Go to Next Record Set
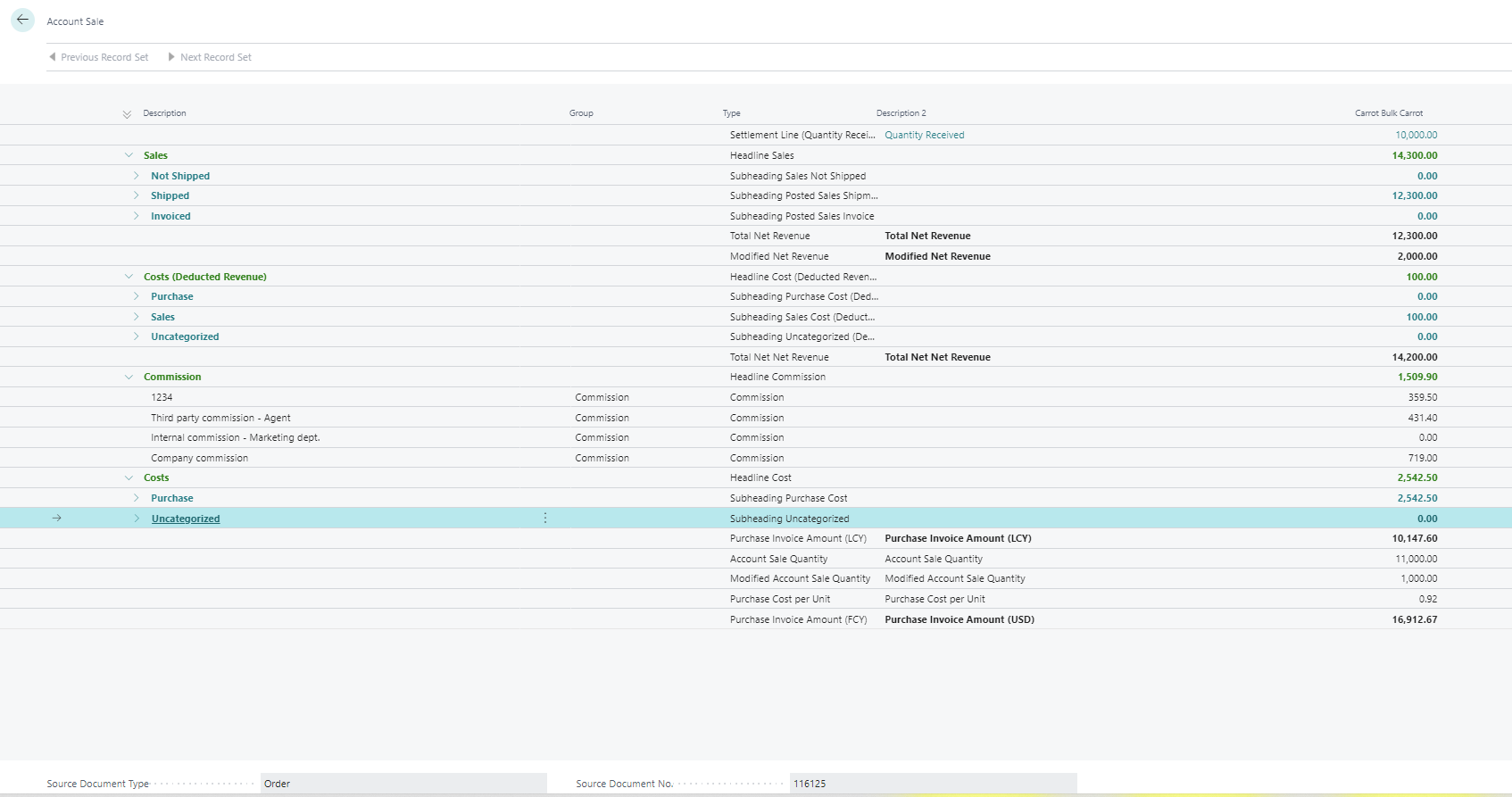This screenshot has width=1512, height=797. [x=210, y=57]
